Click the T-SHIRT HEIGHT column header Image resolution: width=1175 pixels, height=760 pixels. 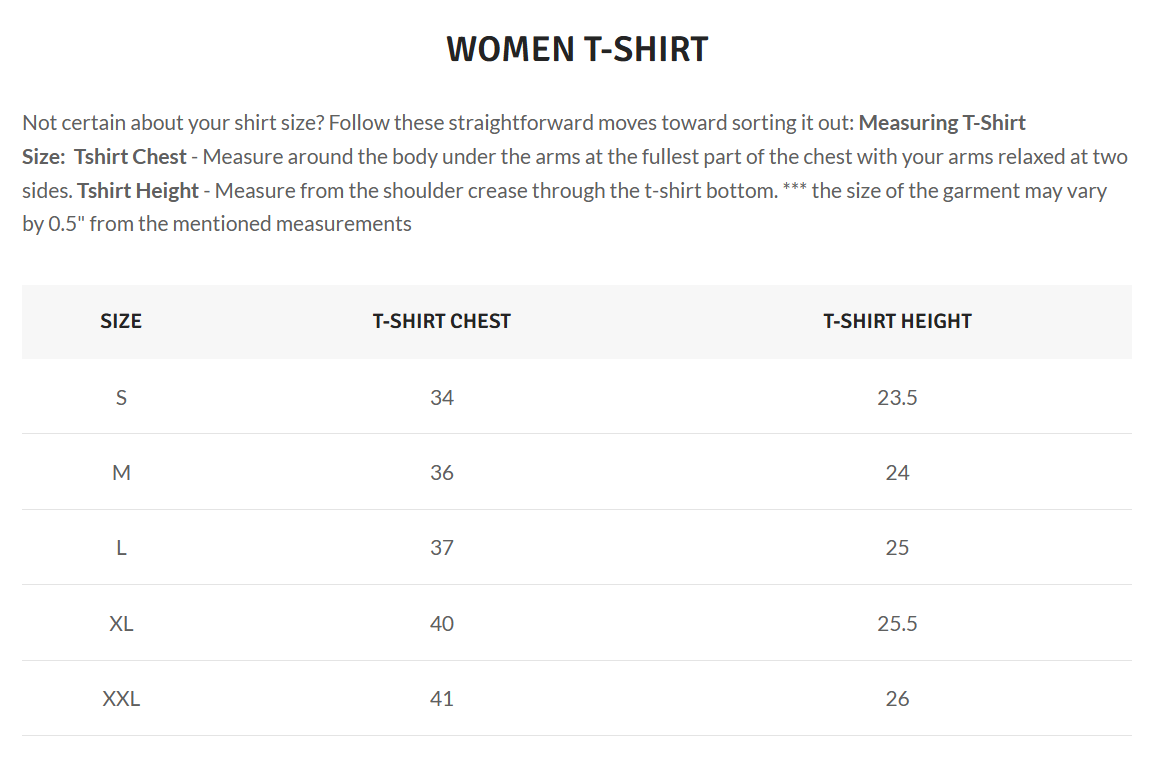click(x=897, y=321)
